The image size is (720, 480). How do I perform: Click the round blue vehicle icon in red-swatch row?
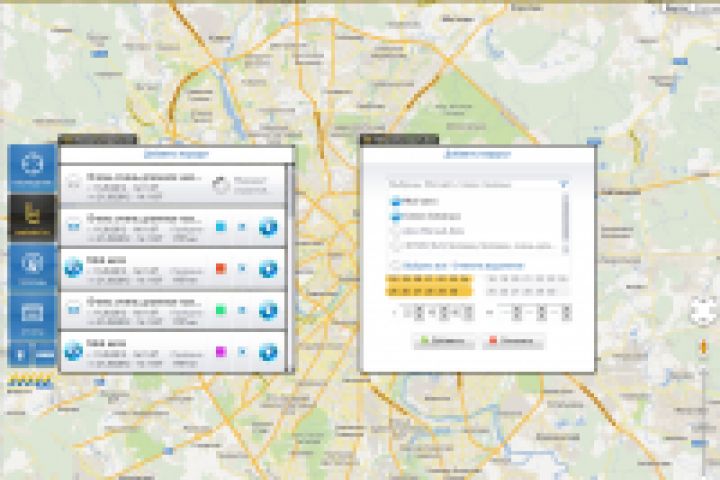click(x=73, y=268)
